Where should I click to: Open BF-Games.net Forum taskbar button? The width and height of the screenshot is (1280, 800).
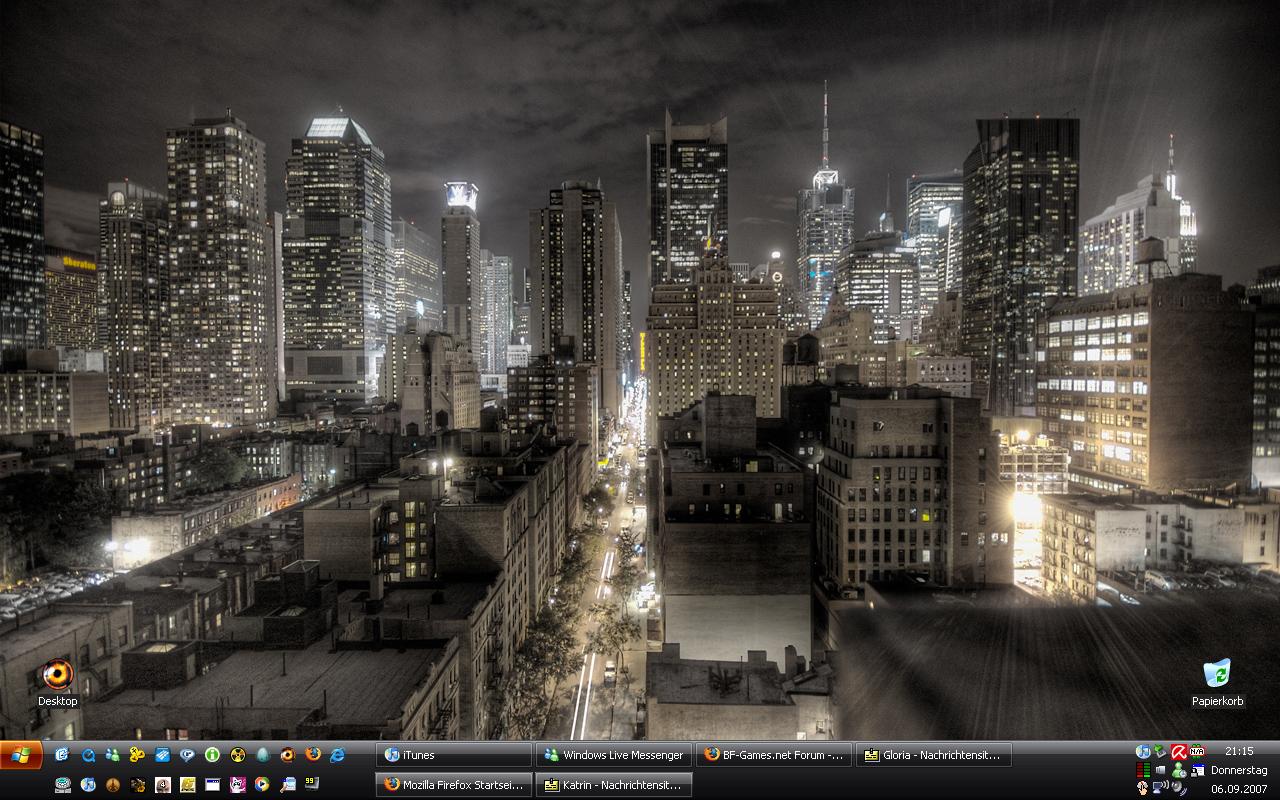coord(774,755)
